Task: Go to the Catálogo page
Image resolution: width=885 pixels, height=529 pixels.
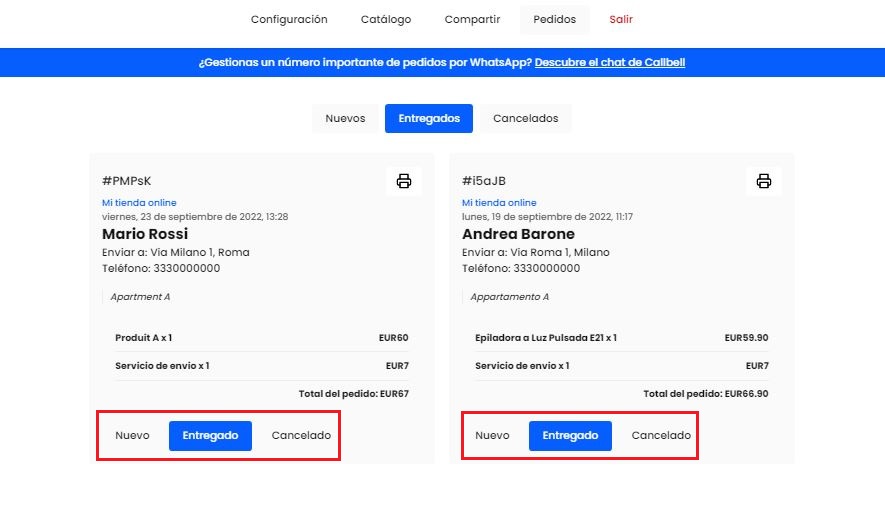Action: tap(386, 19)
